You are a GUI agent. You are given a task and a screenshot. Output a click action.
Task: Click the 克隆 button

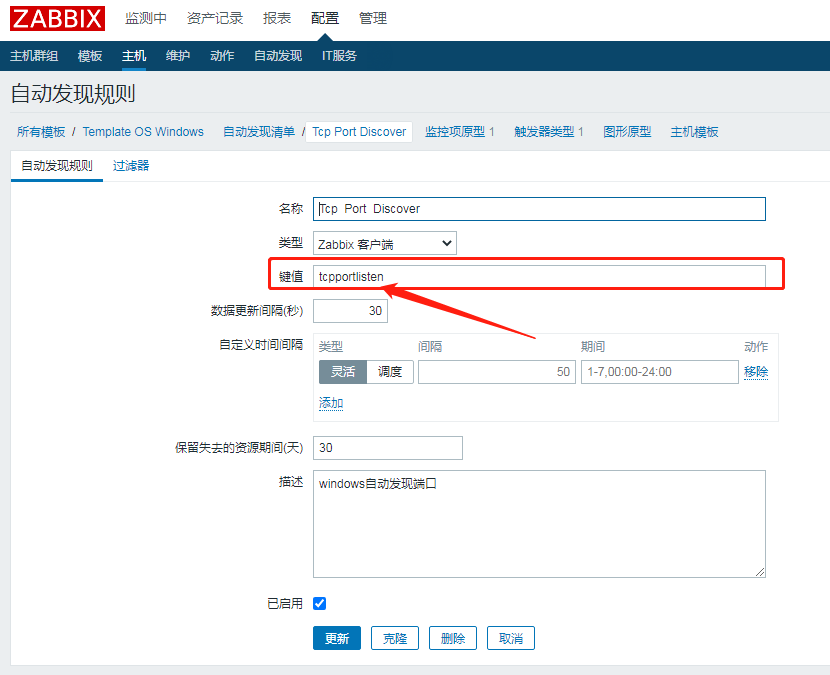(x=395, y=638)
